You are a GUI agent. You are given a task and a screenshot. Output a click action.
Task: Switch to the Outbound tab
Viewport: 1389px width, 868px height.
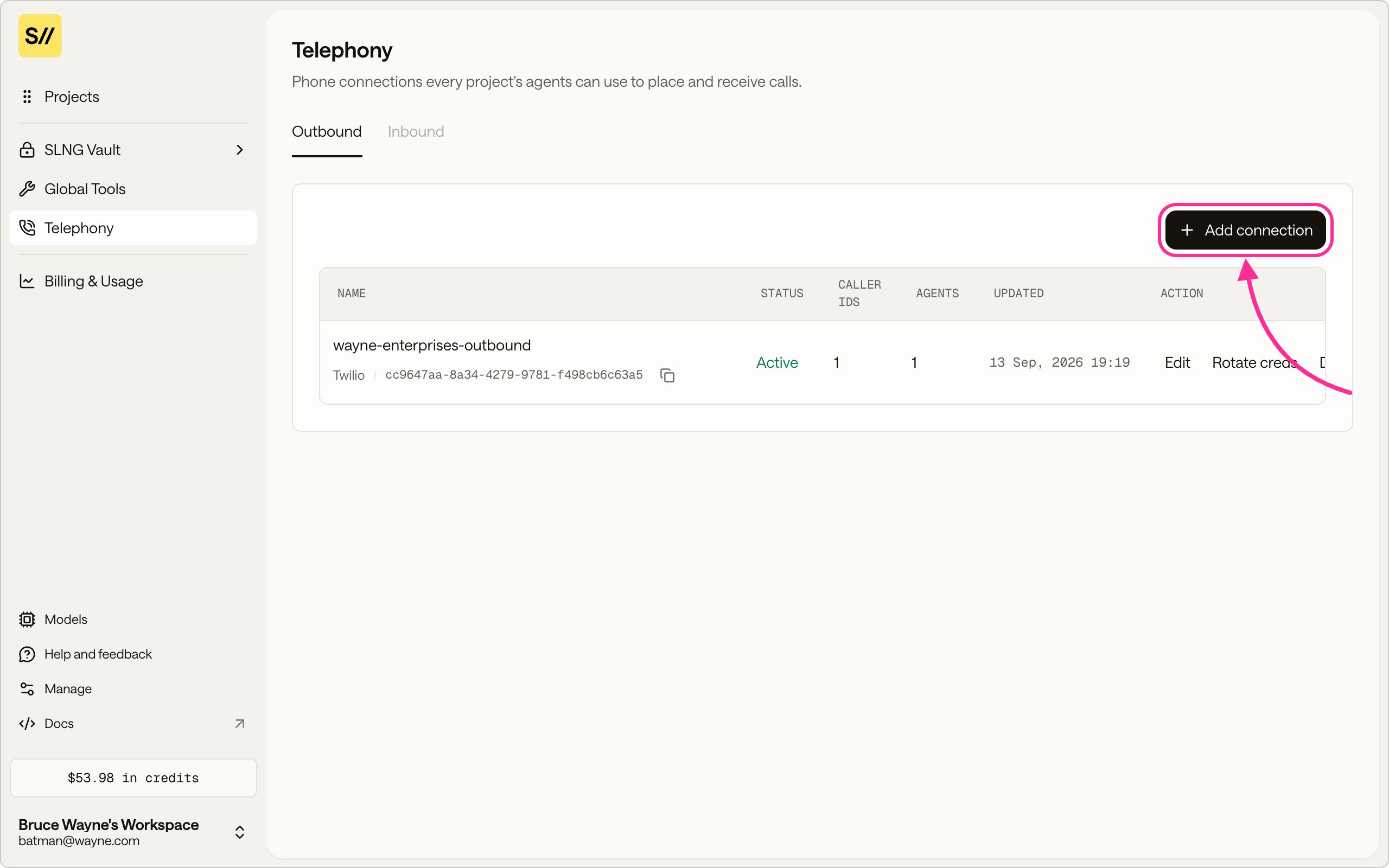[327, 131]
